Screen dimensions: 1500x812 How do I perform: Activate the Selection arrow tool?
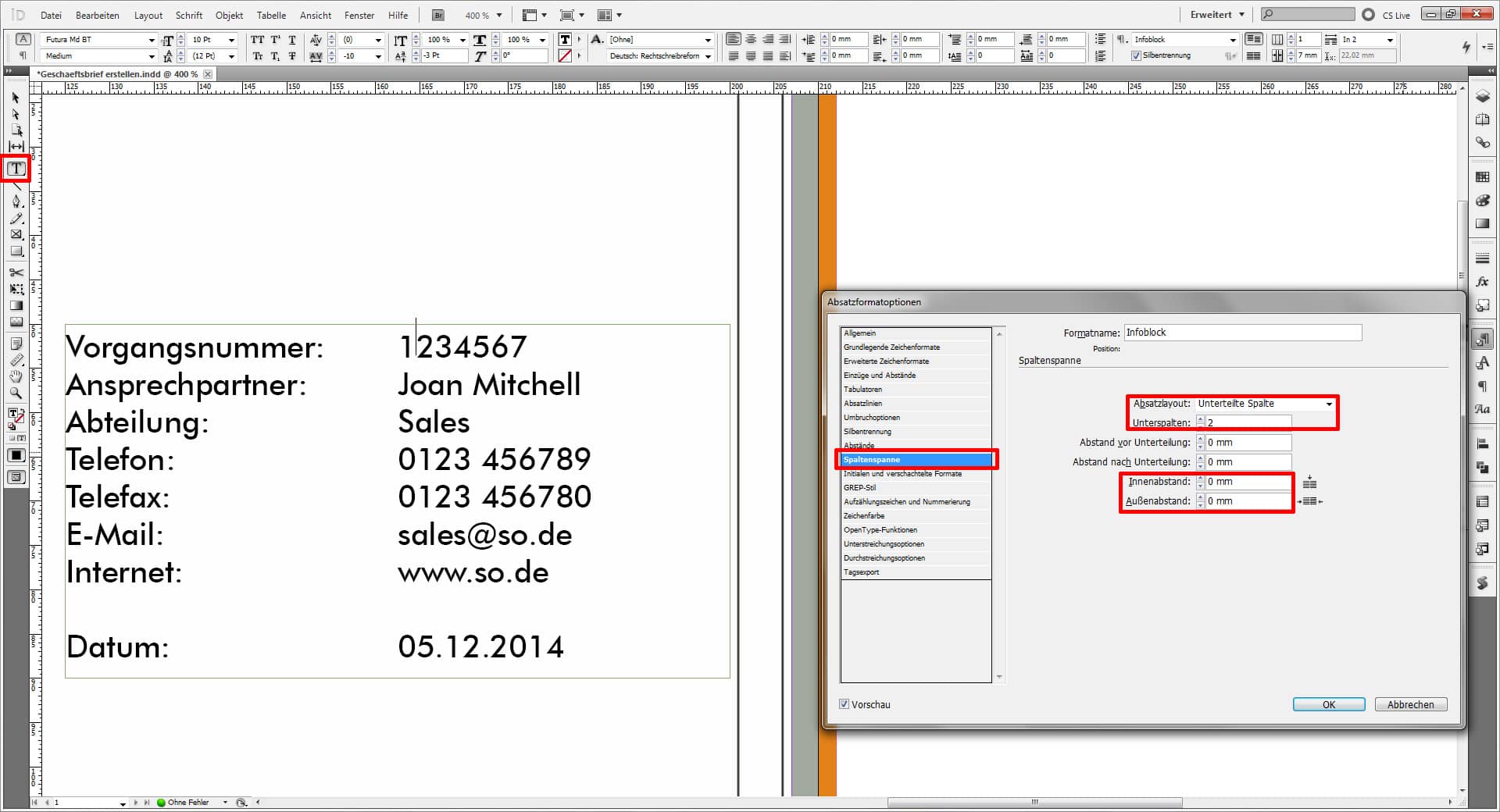(16, 98)
